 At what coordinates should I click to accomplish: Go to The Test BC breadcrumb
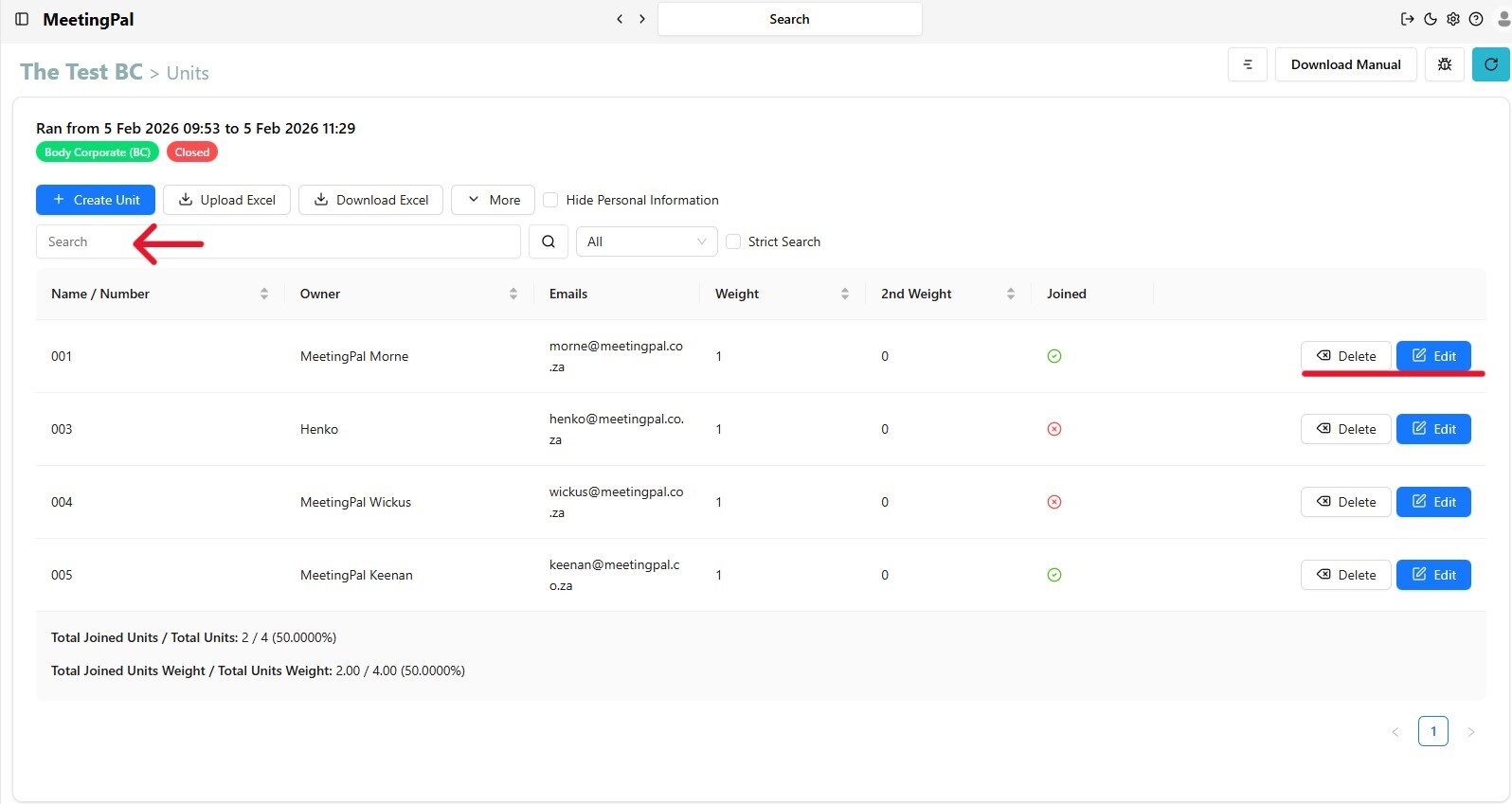click(81, 72)
